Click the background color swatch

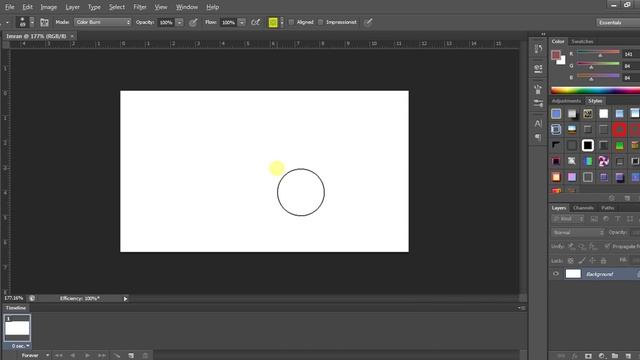(x=562, y=61)
